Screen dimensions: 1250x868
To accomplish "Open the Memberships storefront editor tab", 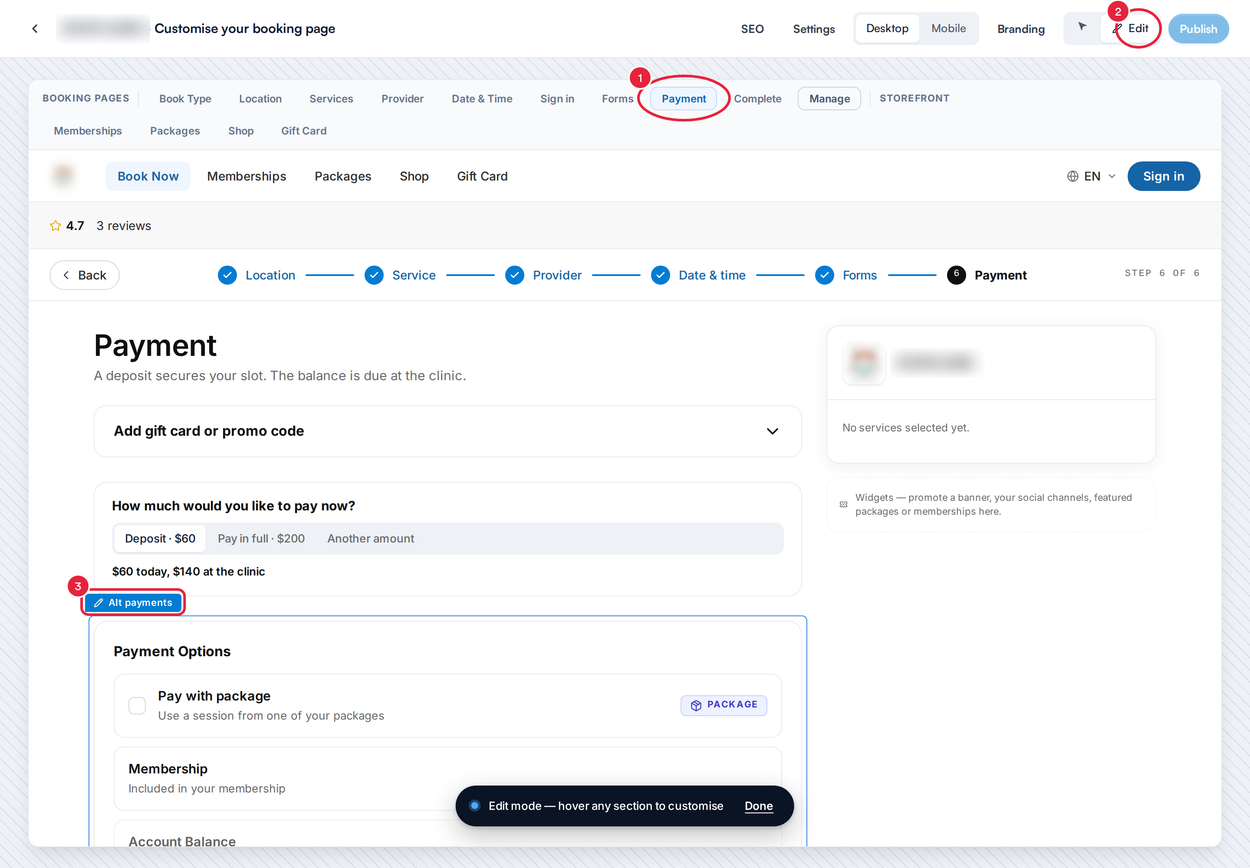I will (x=88, y=131).
